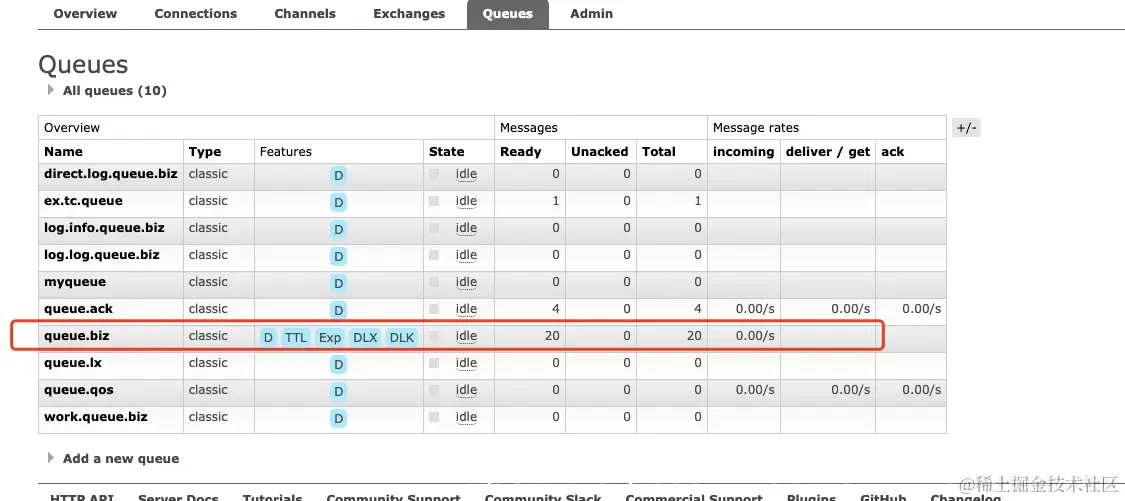Open direct.log.queue.biz queue details
The width and height of the screenshot is (1125, 501).
click(110, 174)
